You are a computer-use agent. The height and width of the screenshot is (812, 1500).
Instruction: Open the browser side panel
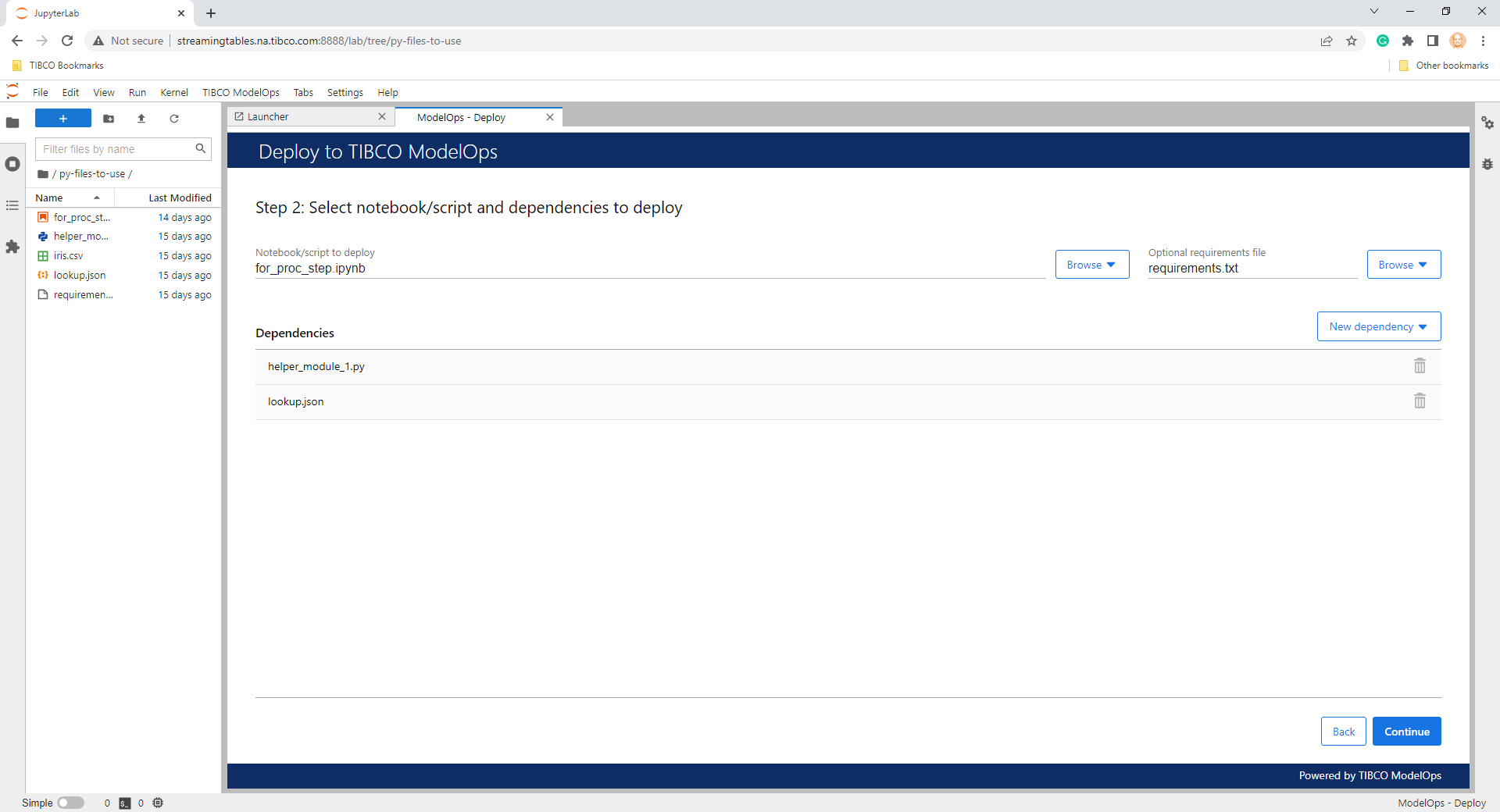click(x=1433, y=41)
